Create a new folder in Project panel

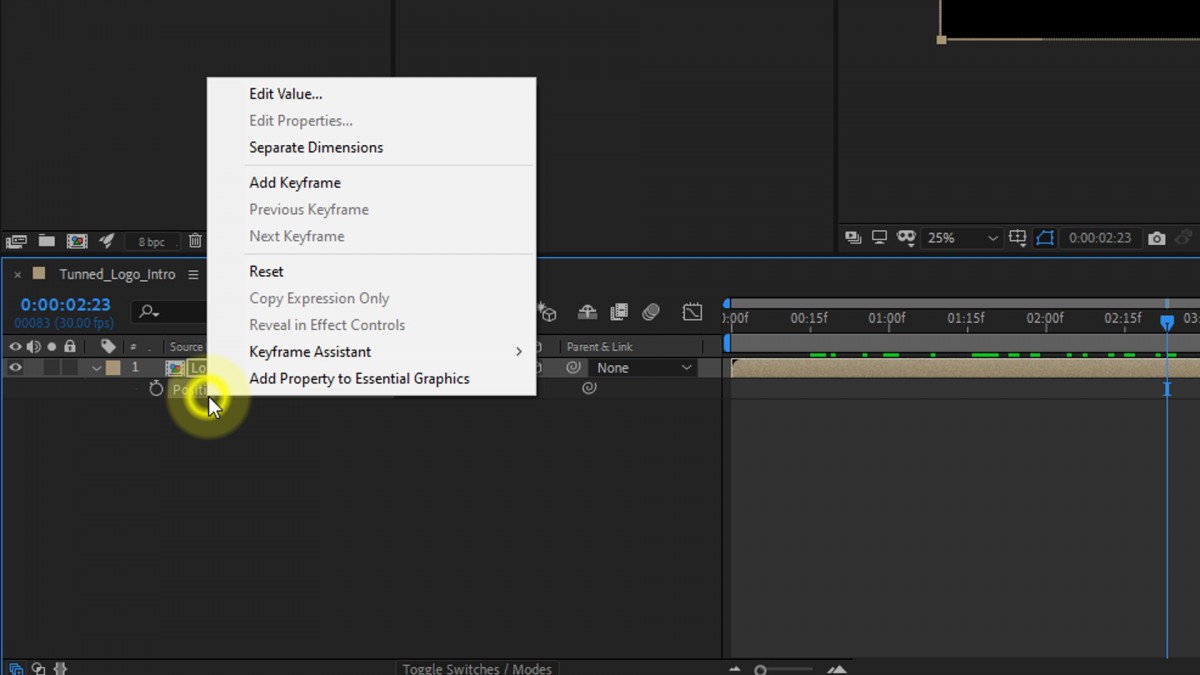coord(47,241)
